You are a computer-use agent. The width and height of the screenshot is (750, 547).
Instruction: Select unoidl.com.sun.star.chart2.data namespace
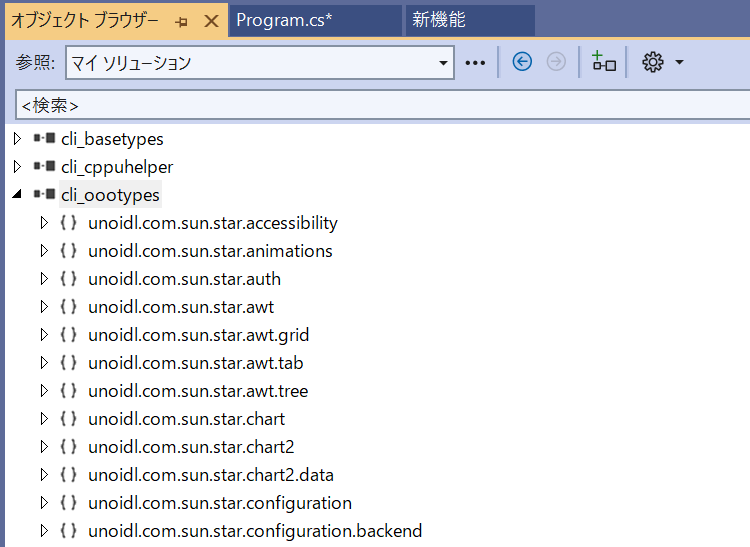point(210,475)
